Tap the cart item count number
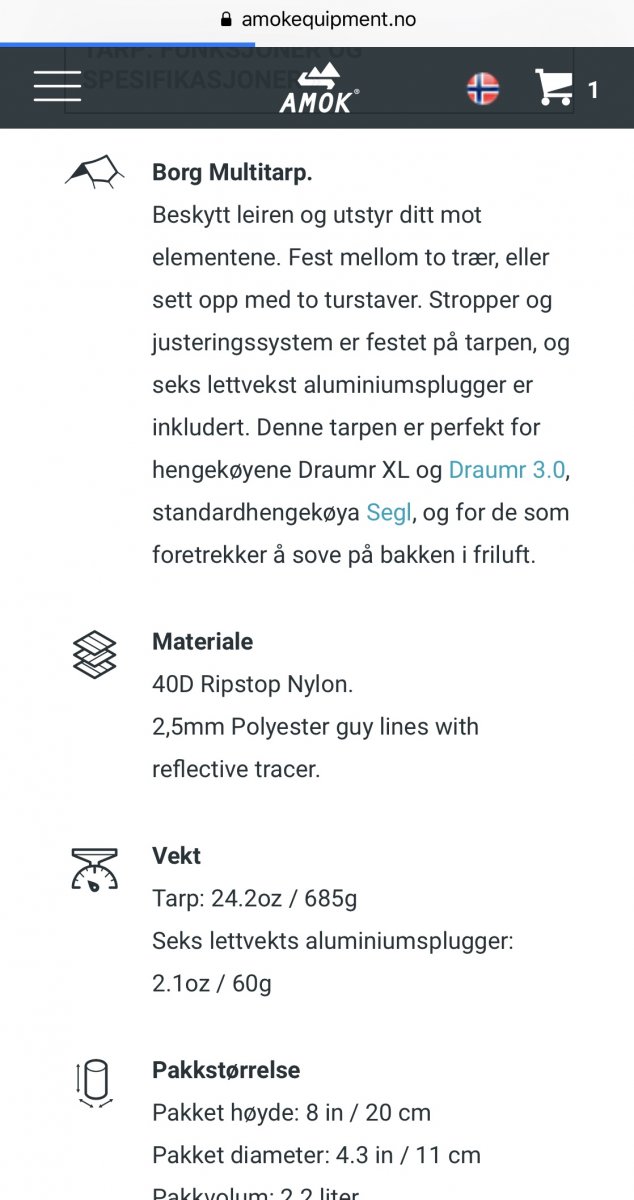Screen dimensions: 634x1200 [x=593, y=91]
